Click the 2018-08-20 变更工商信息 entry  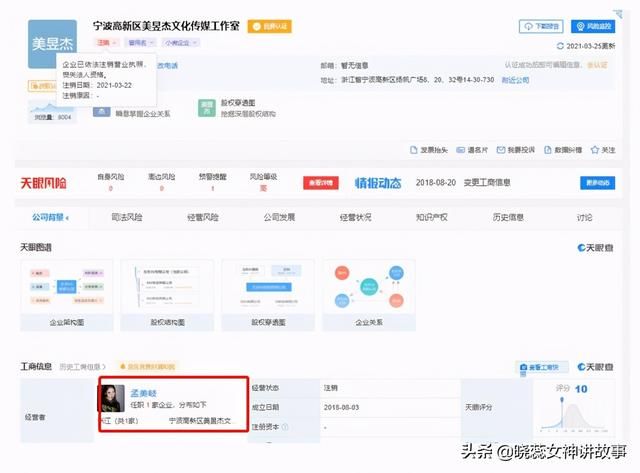pos(463,182)
